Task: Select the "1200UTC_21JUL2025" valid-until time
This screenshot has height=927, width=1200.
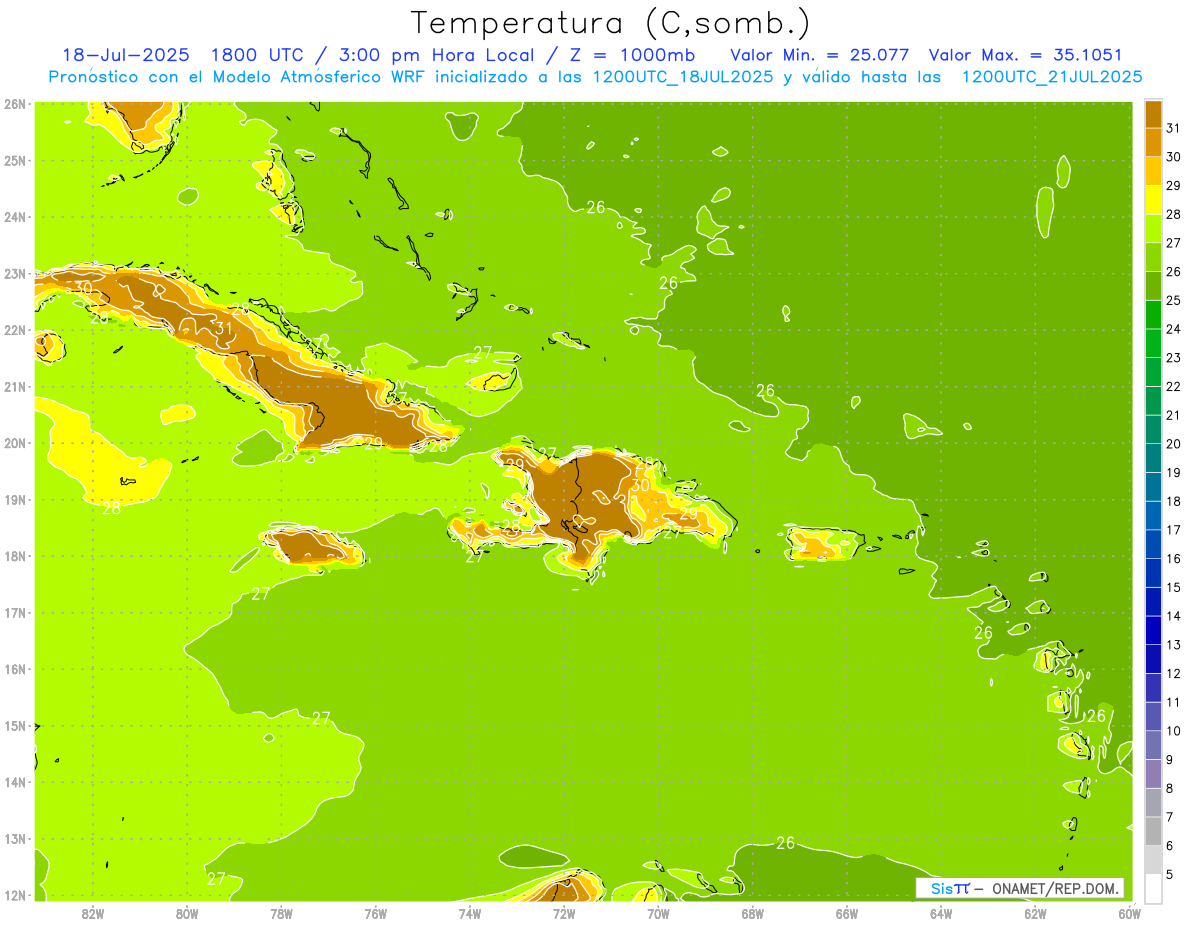Action: pos(1052,77)
